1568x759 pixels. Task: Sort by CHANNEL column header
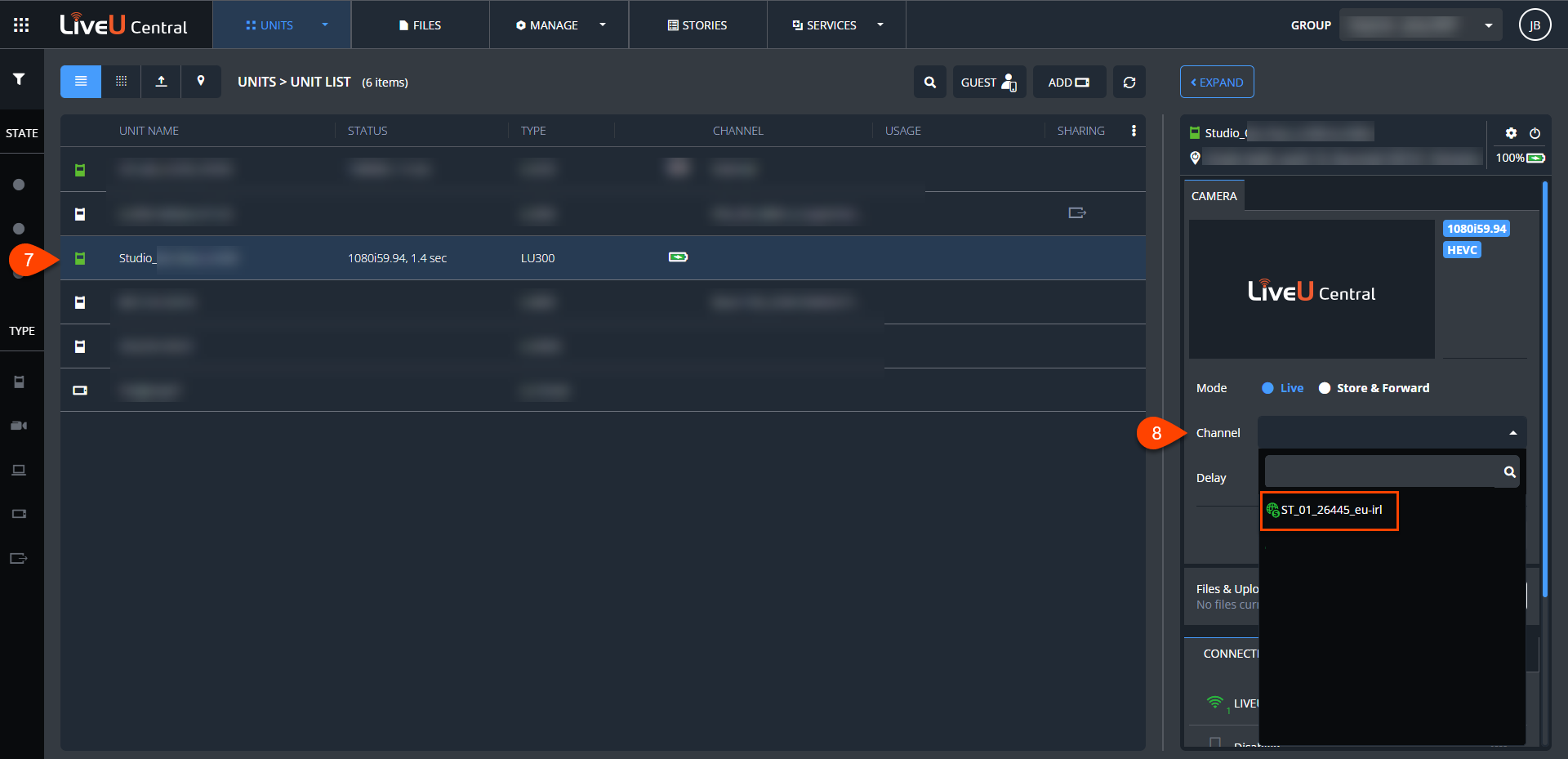(x=737, y=131)
